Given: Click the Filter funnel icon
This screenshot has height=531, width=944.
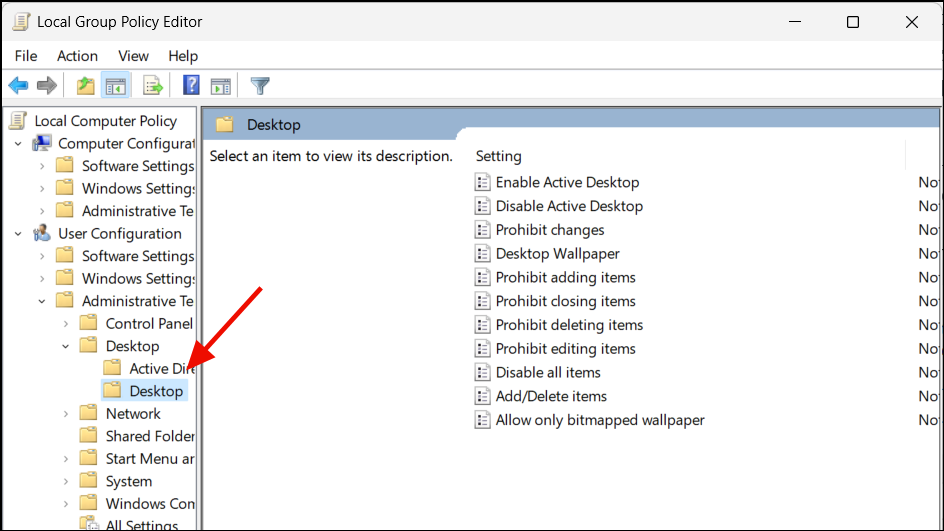Looking at the screenshot, I should pos(260,86).
